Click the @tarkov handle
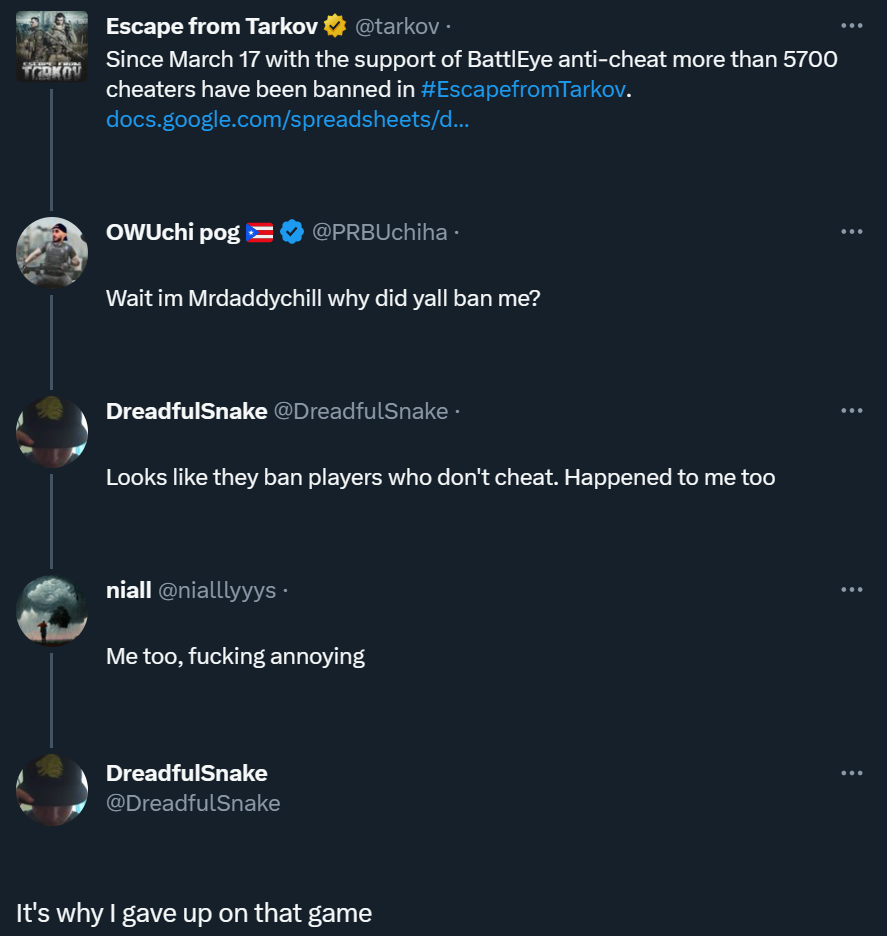This screenshot has width=887, height=936. click(x=398, y=25)
